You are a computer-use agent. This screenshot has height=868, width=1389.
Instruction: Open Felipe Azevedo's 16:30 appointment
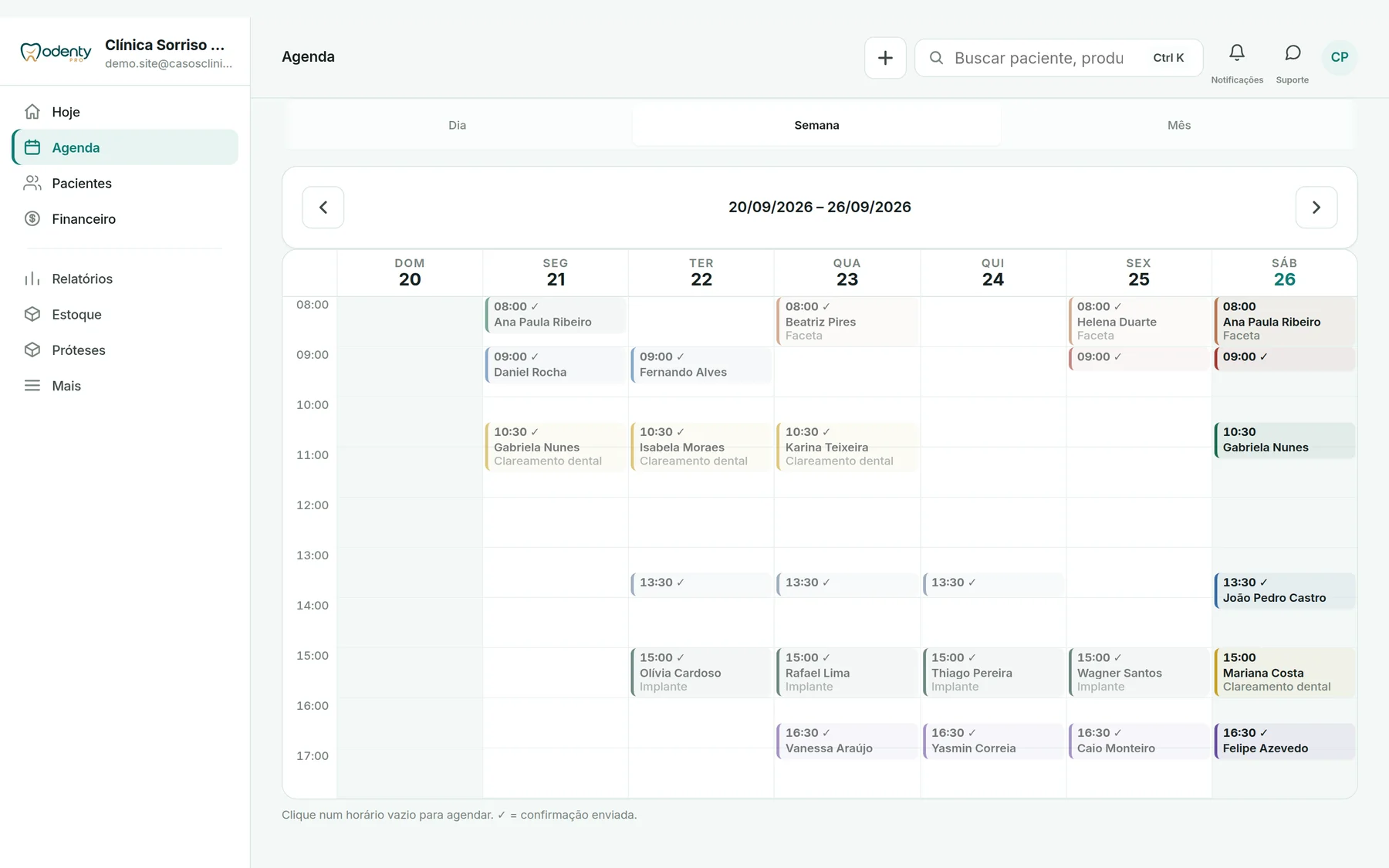click(x=1285, y=741)
